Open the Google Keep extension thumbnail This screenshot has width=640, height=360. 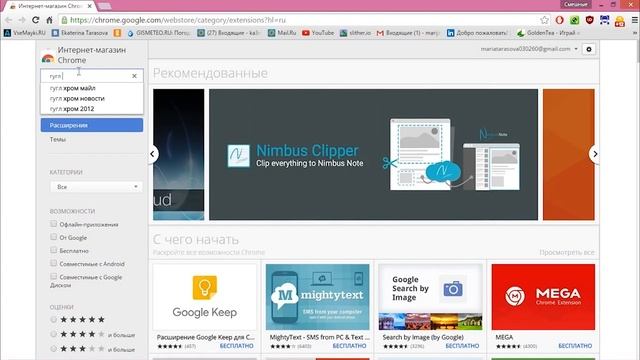coord(205,297)
